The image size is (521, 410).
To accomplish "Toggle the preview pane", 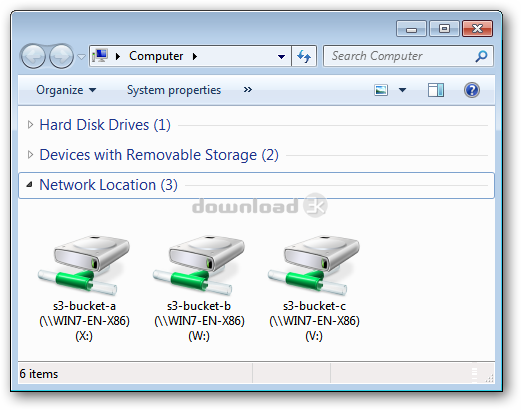I will 436,90.
